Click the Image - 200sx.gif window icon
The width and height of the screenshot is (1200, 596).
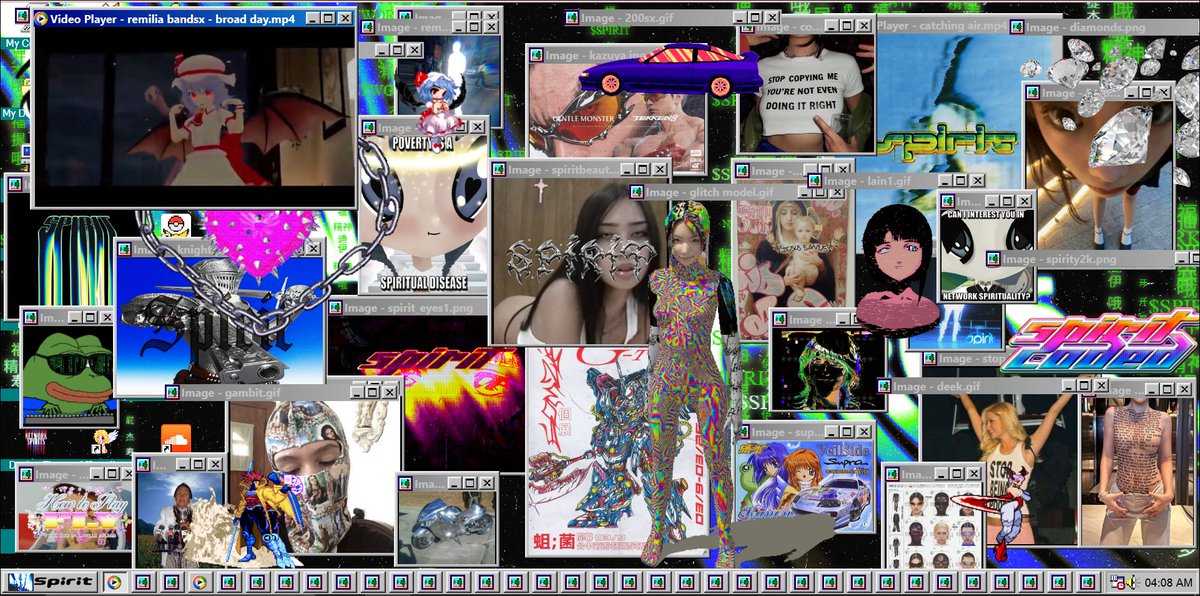pyautogui.click(x=572, y=17)
